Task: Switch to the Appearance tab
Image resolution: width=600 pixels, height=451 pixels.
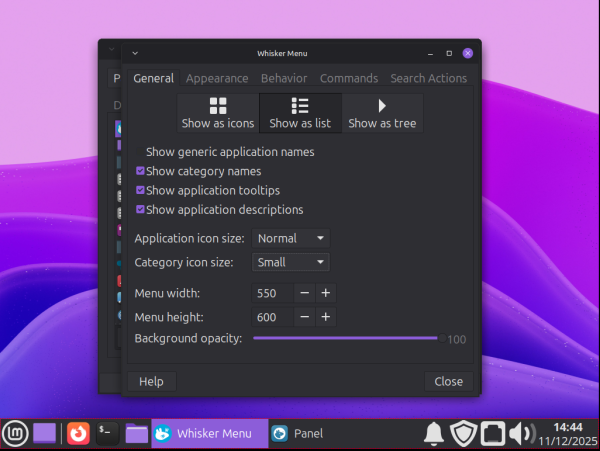Action: 217,78
